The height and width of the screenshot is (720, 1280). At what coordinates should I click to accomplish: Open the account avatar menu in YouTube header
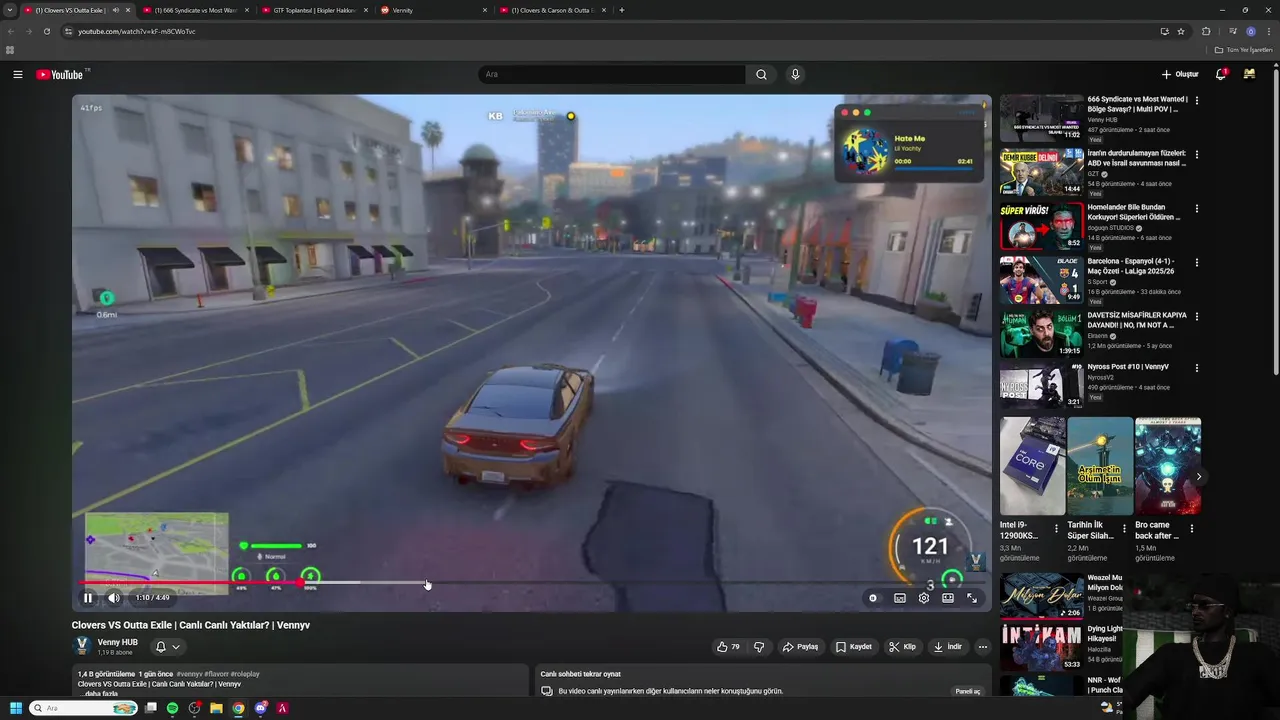click(1249, 74)
